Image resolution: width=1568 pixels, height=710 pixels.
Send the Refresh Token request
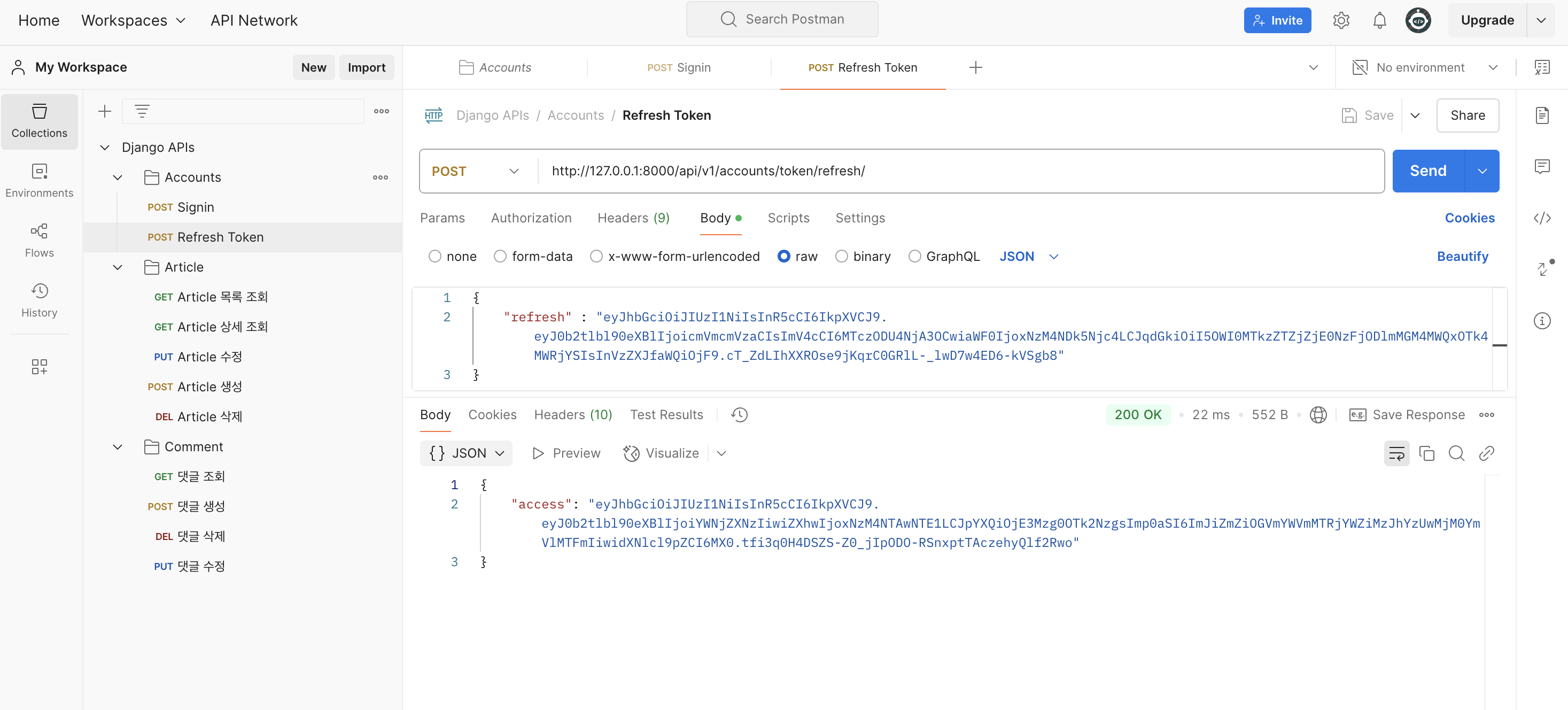coord(1428,171)
